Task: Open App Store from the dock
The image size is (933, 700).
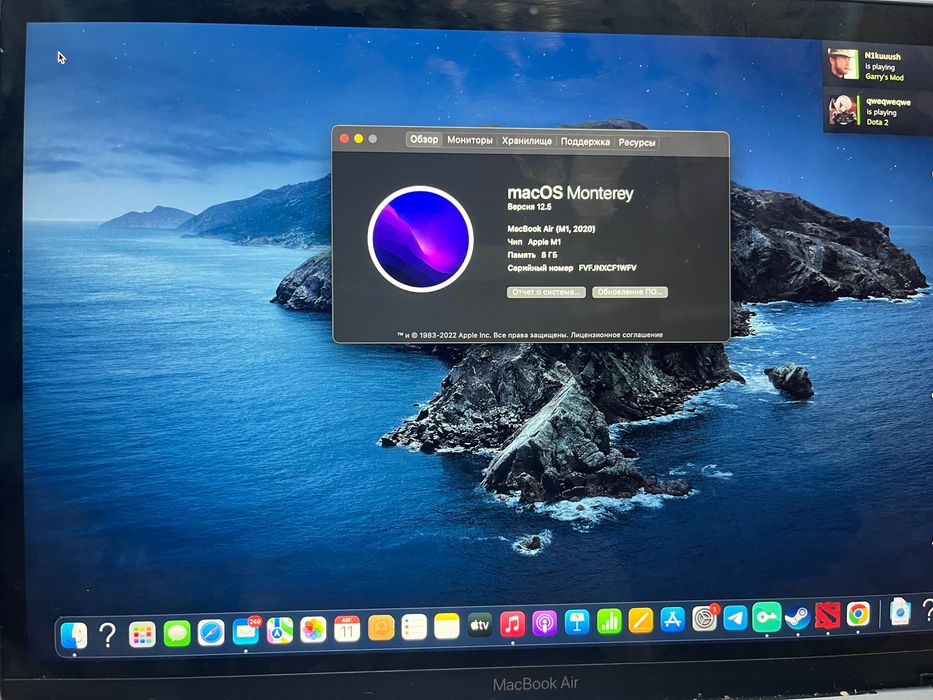Action: 672,620
